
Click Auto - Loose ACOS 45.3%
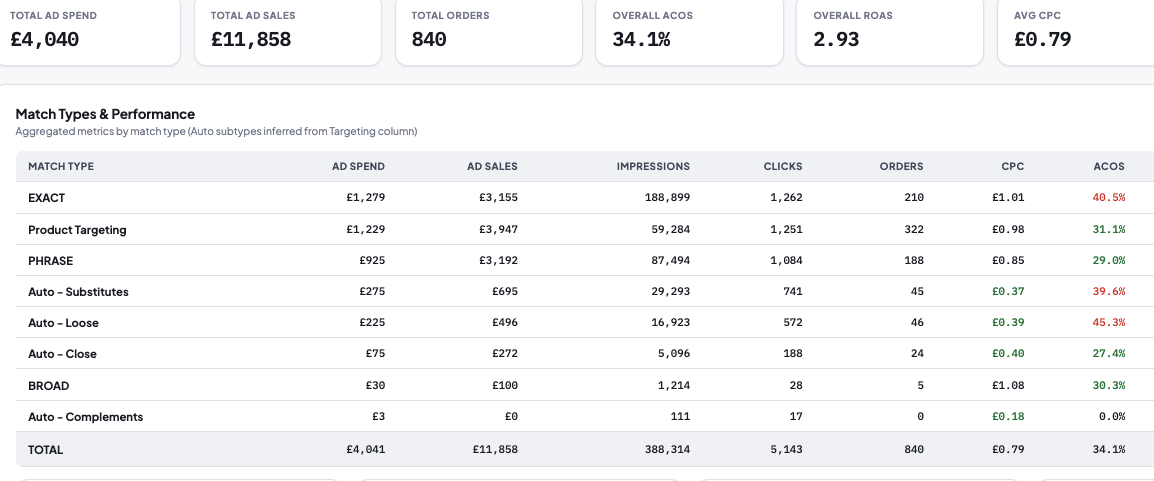(x=1109, y=323)
